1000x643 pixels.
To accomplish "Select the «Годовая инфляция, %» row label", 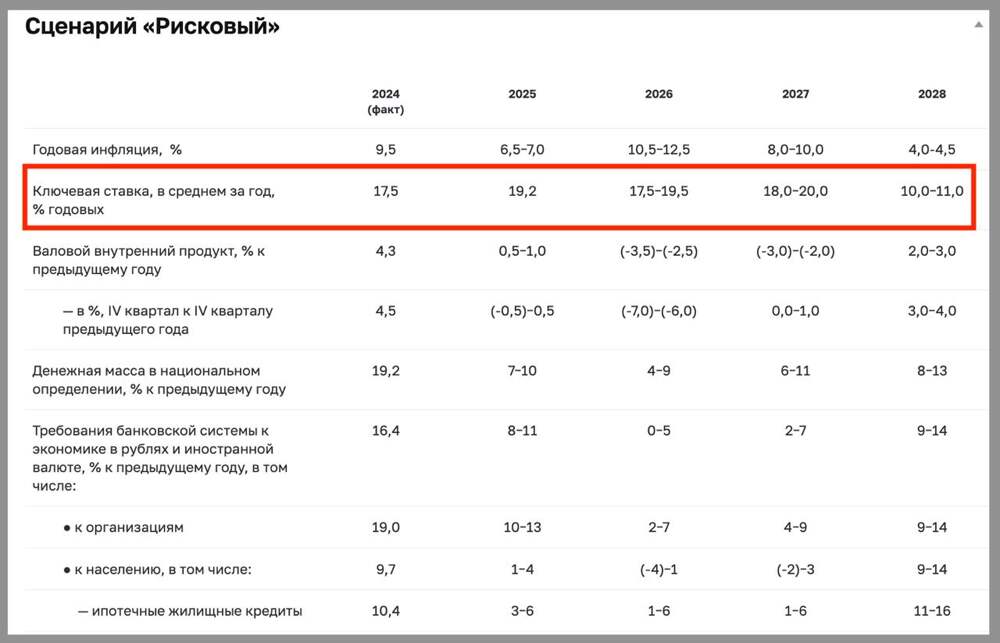I will tap(107, 149).
